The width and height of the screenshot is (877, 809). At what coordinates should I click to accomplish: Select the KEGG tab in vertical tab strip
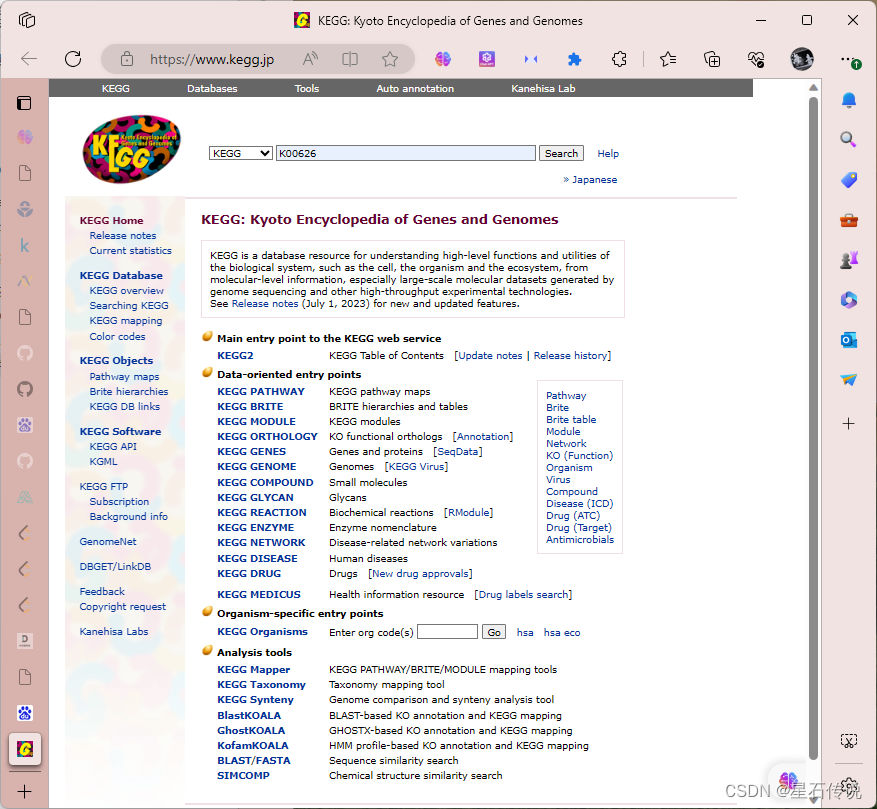tap(25, 749)
